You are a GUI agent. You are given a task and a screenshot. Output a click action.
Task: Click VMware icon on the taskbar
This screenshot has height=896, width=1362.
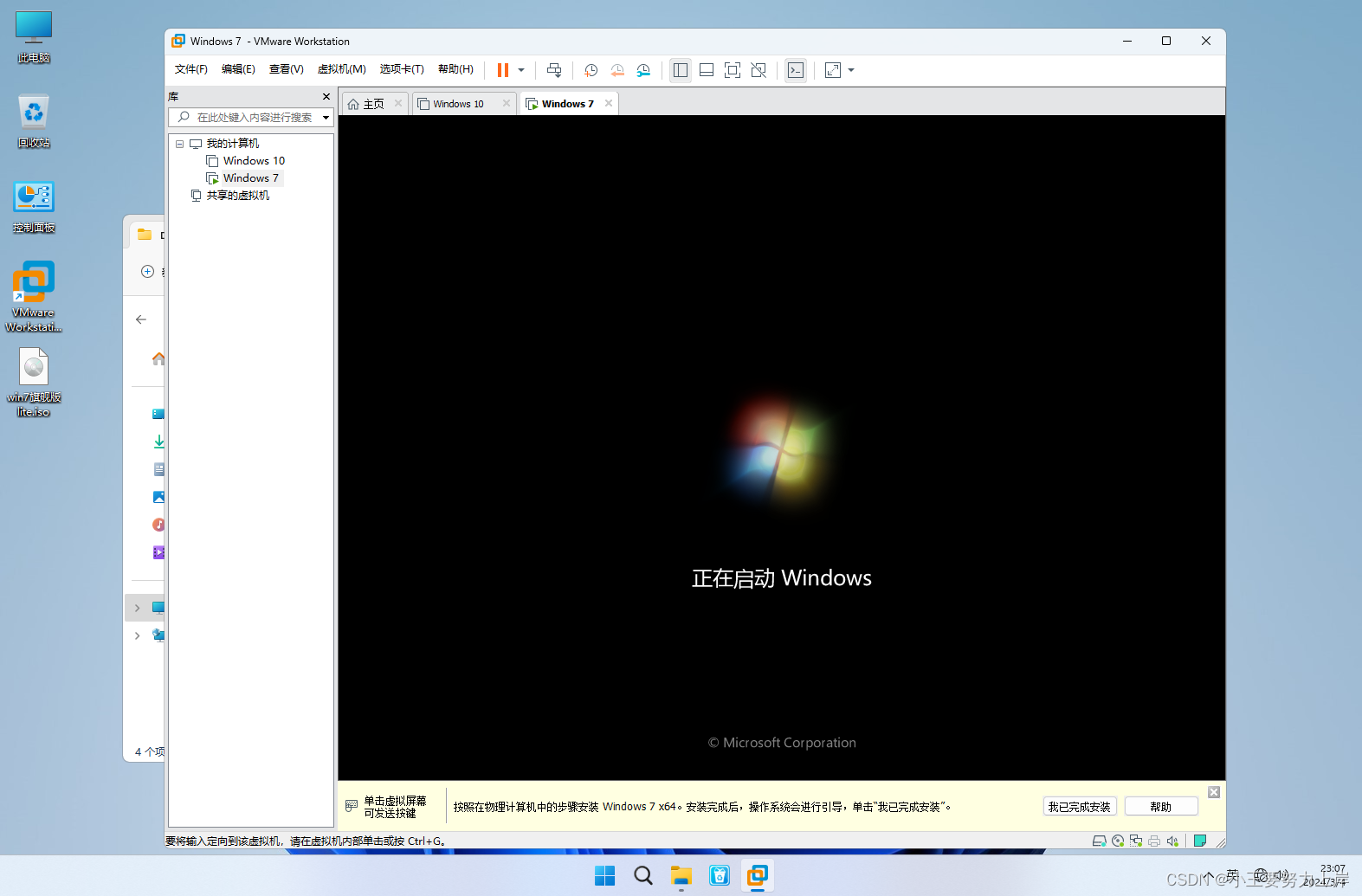758,876
